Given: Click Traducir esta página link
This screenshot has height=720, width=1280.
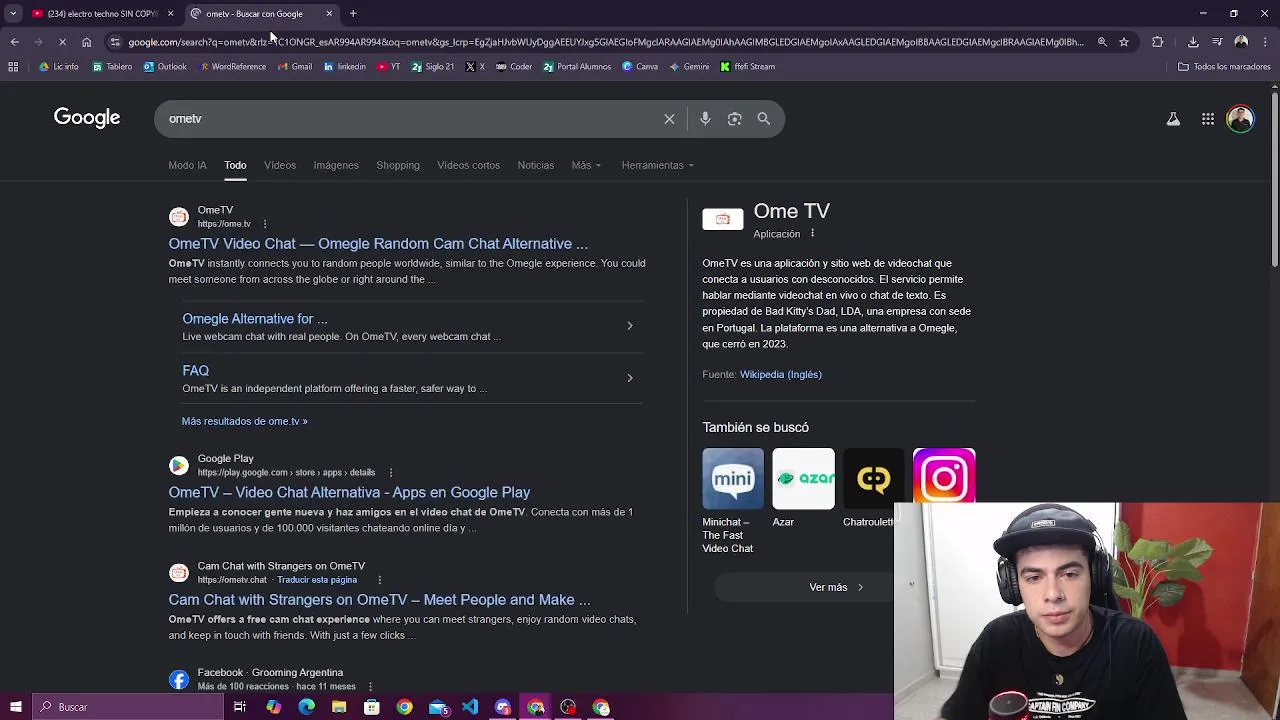Looking at the screenshot, I should click(x=317, y=580).
